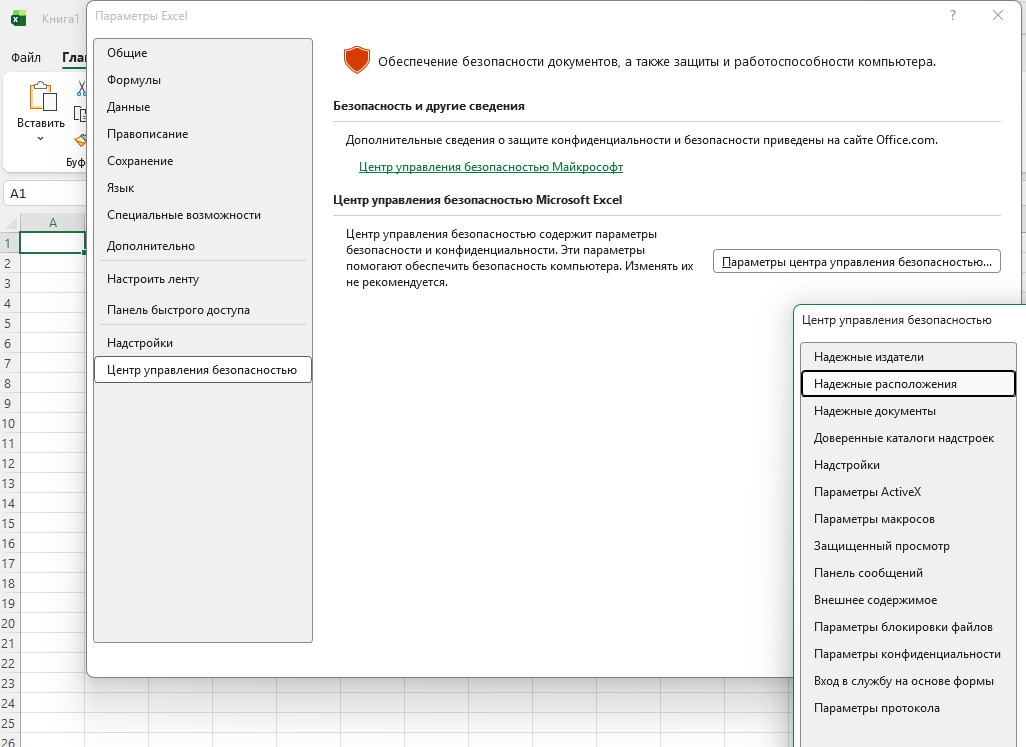Open Специальные возможности category

tap(203, 215)
